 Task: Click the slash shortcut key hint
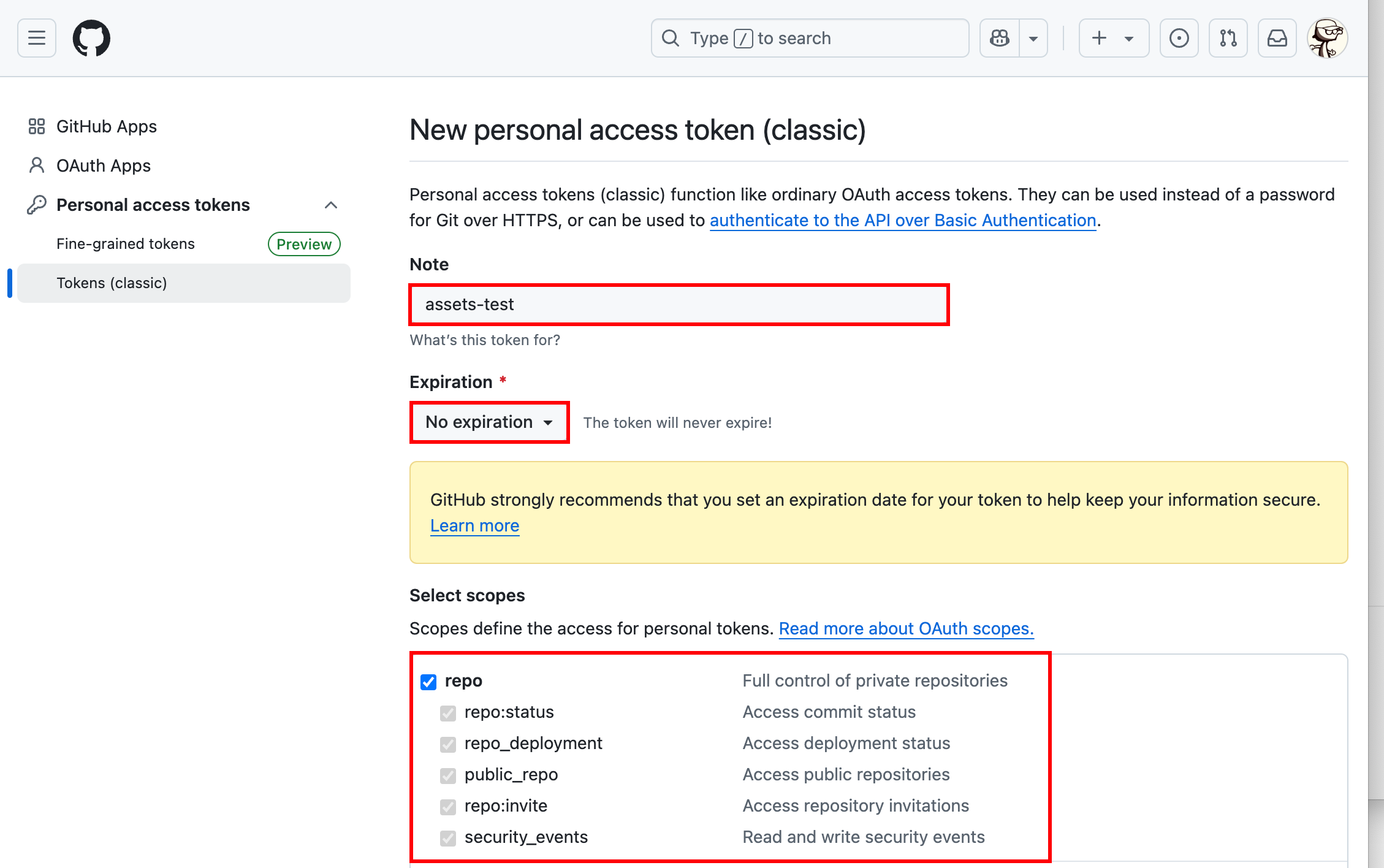click(x=743, y=39)
